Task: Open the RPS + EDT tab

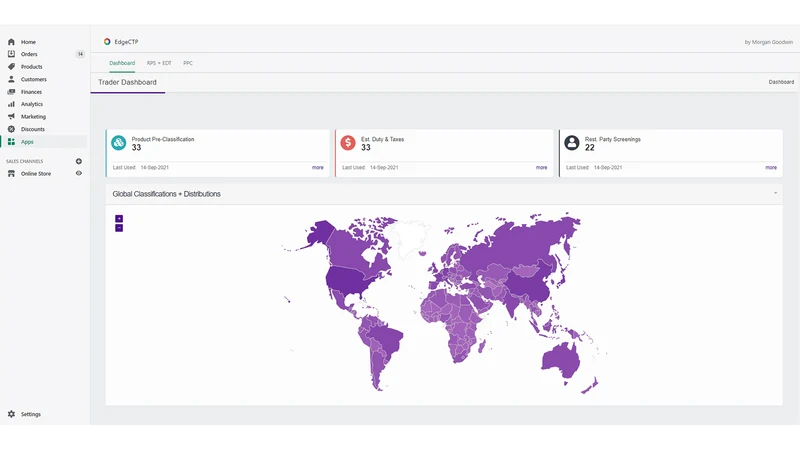Action: (159, 63)
